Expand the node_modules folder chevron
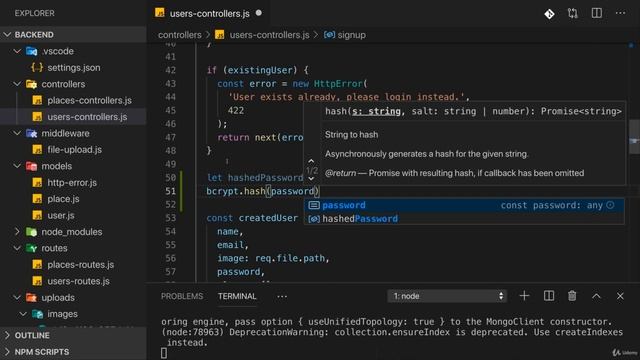Image resolution: width=640 pixels, height=360 pixels. pos(17,232)
